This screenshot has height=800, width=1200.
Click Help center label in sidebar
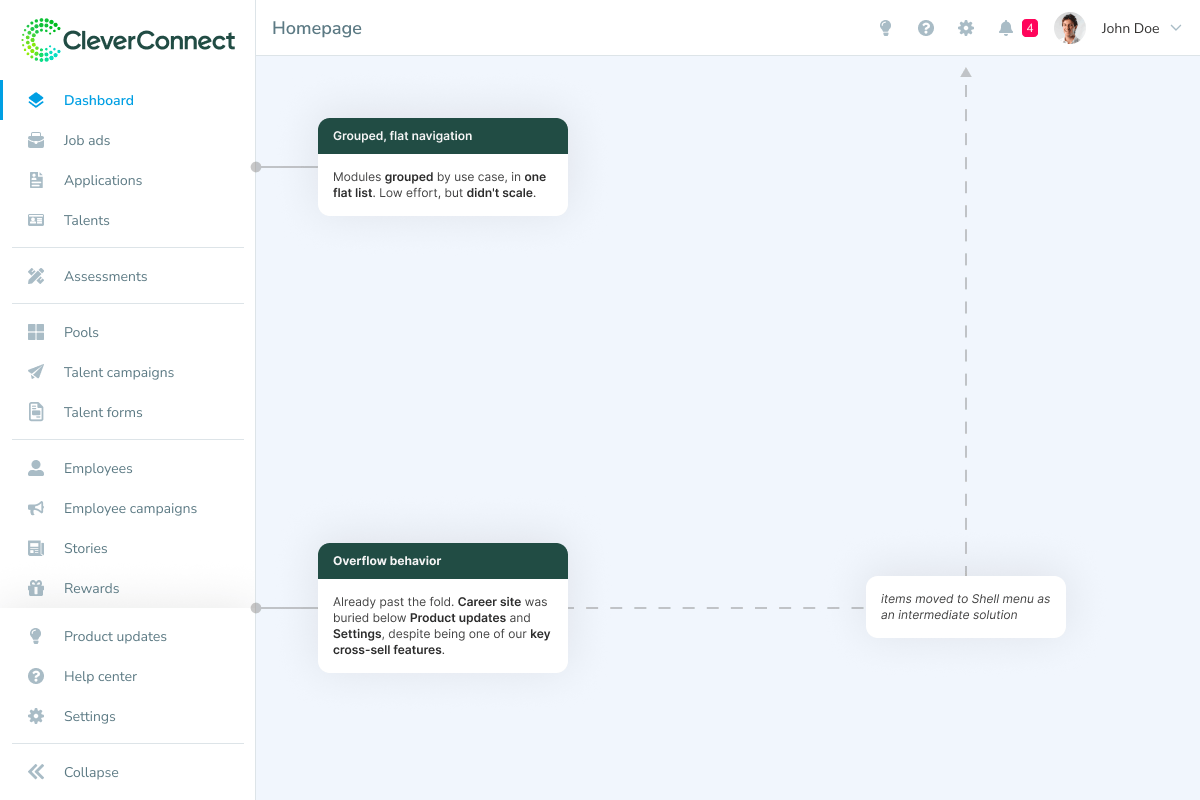tap(100, 676)
